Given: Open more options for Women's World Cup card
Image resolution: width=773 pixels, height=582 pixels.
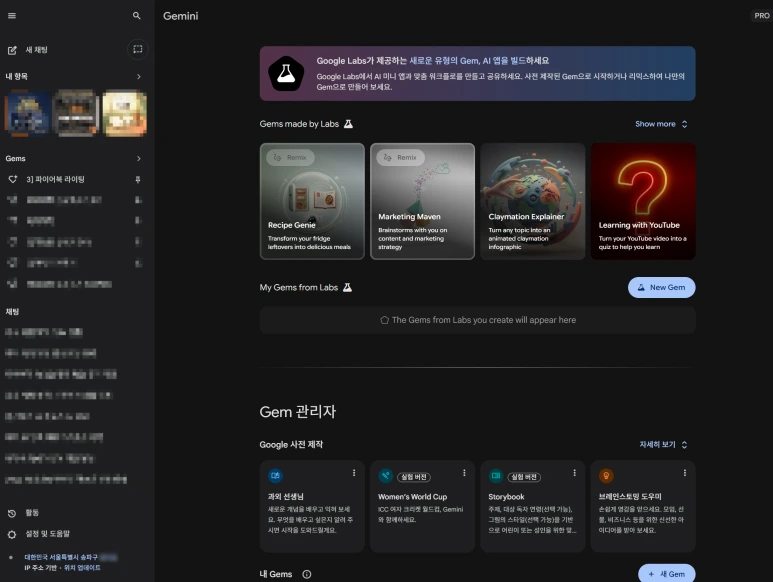Looking at the screenshot, I should (464, 473).
